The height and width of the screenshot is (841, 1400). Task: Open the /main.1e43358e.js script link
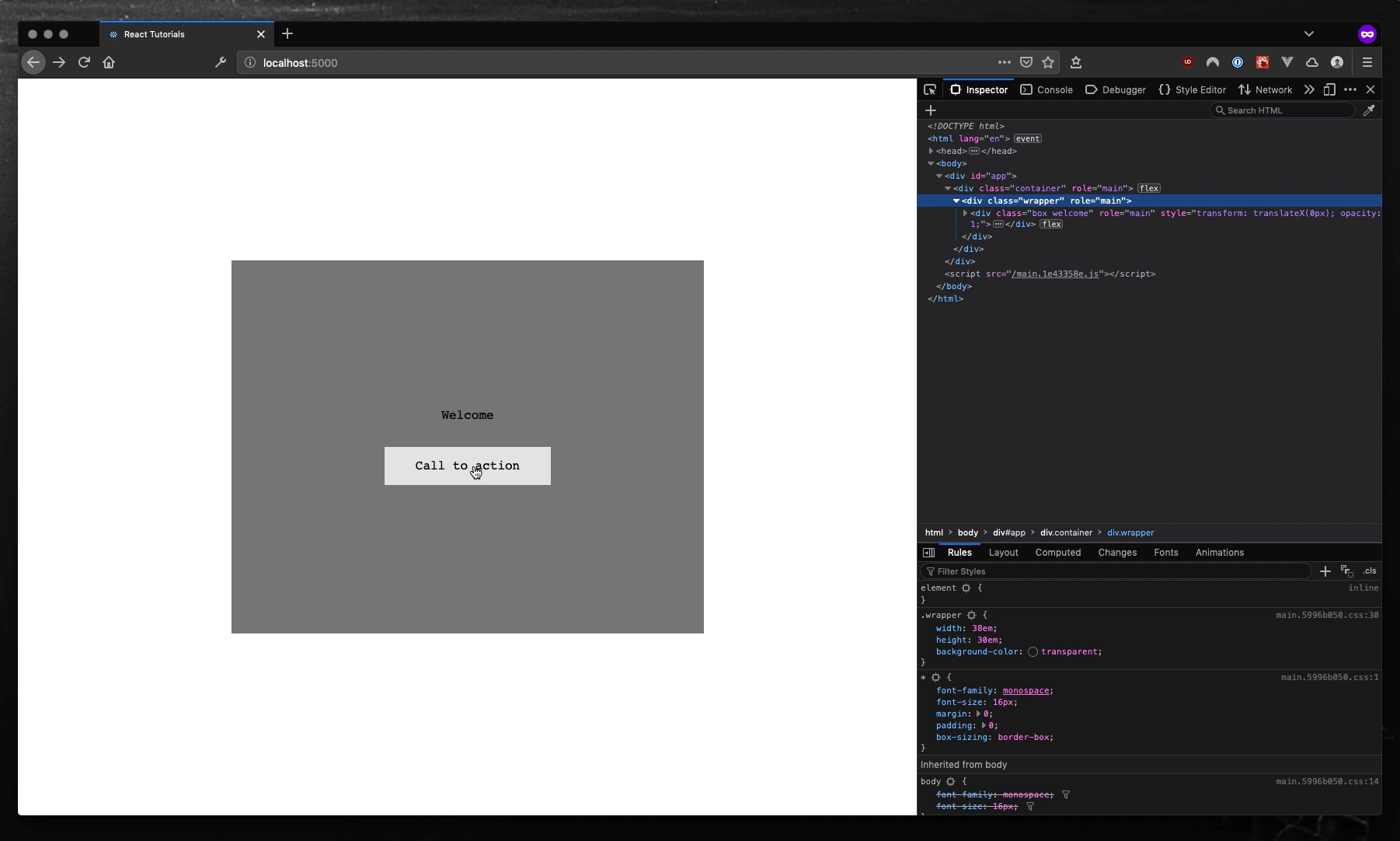pos(1055,274)
